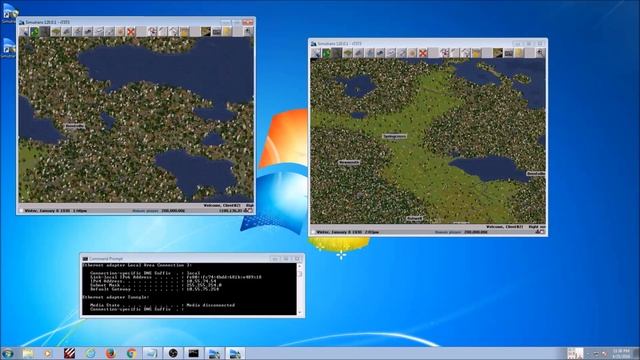Switch to Command Prompt taskbar button

[193, 353]
